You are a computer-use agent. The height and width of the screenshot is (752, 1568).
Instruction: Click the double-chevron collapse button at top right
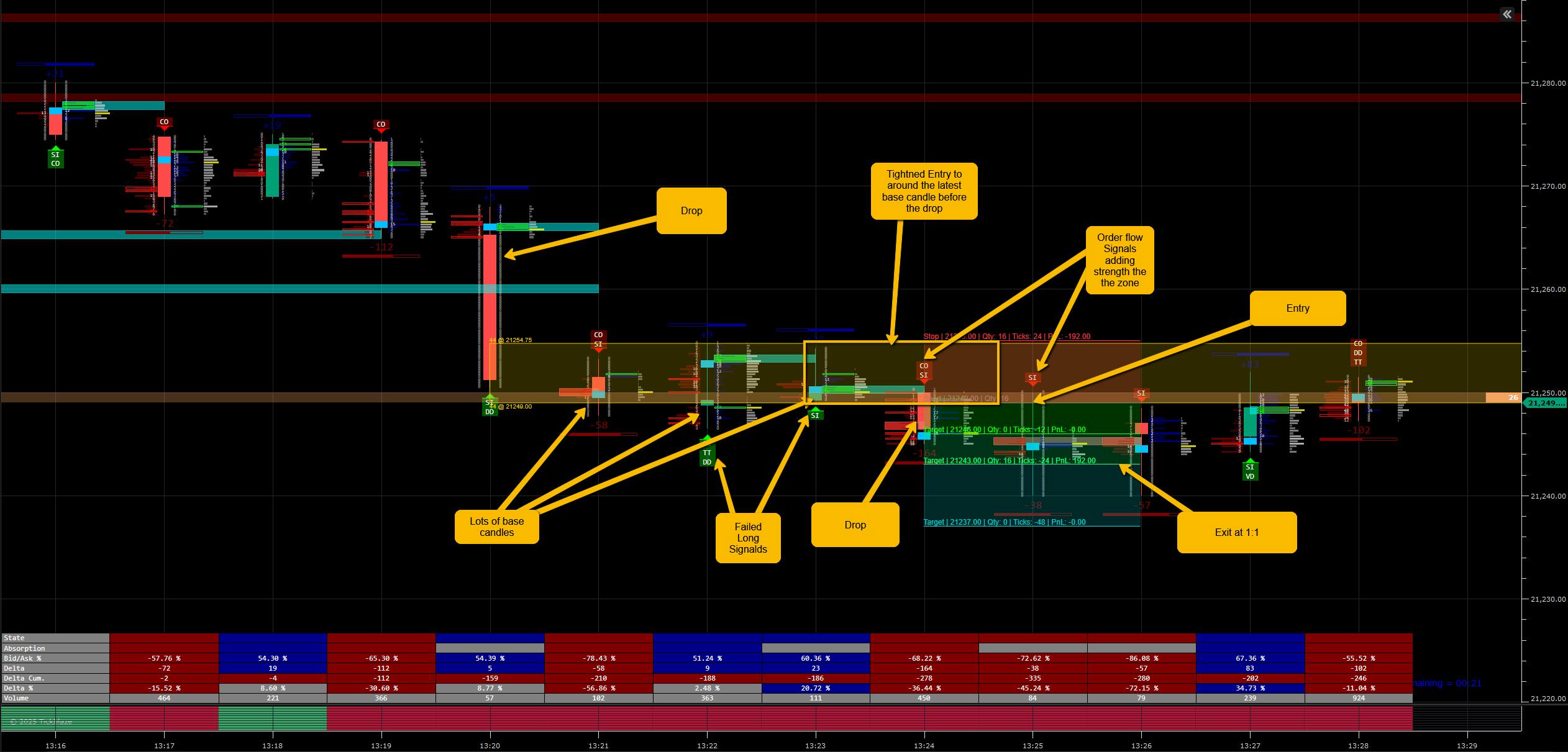pyautogui.click(x=1507, y=14)
